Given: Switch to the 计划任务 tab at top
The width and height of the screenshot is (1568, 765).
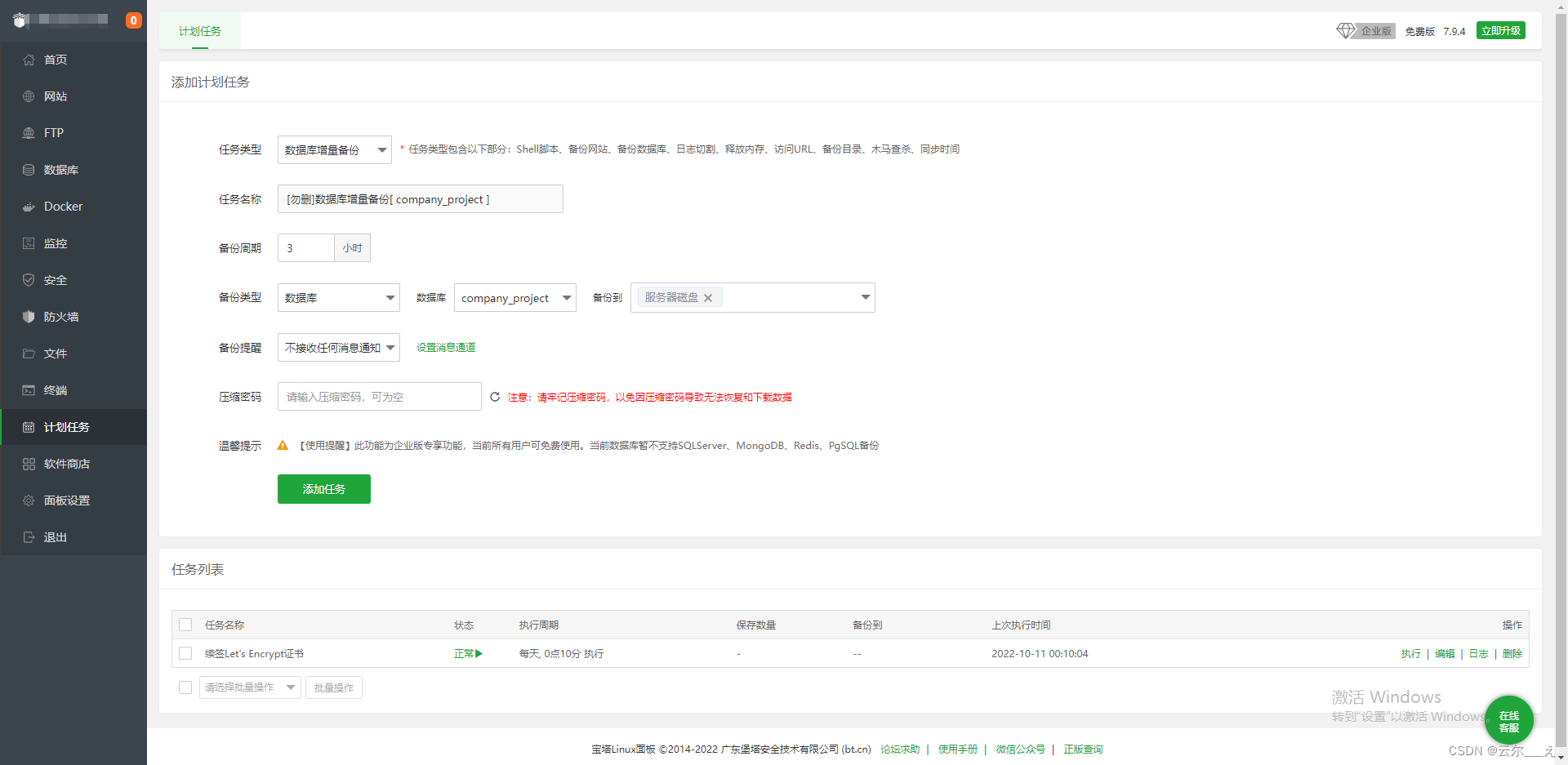Looking at the screenshot, I should 200,31.
